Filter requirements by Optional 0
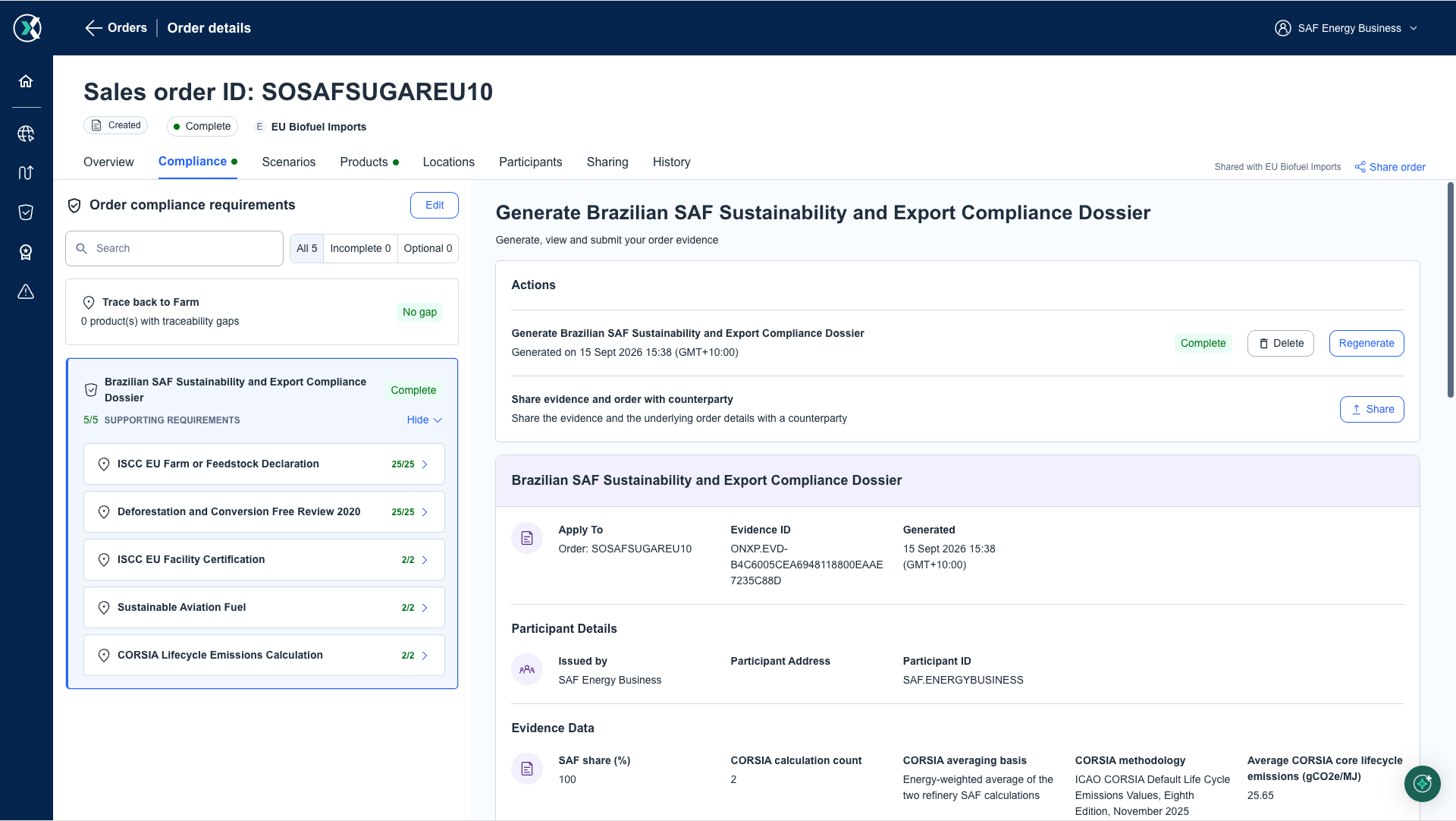 [x=428, y=248]
